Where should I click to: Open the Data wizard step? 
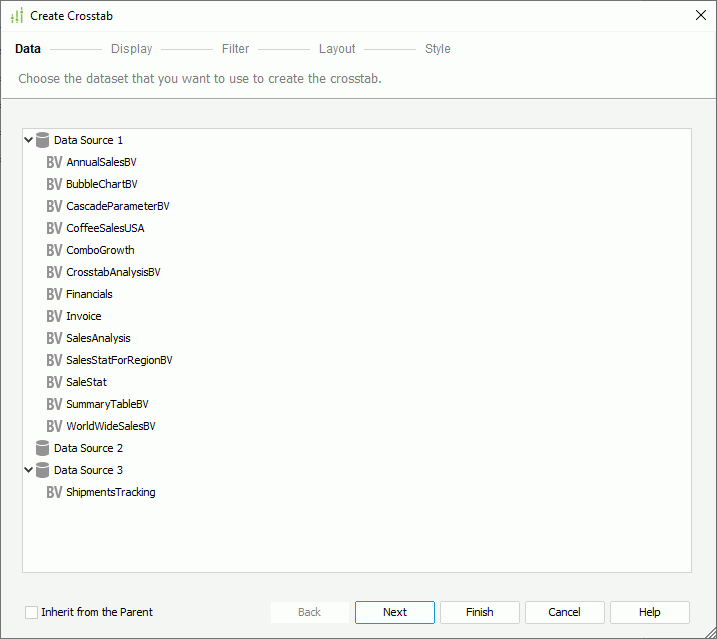(x=27, y=48)
